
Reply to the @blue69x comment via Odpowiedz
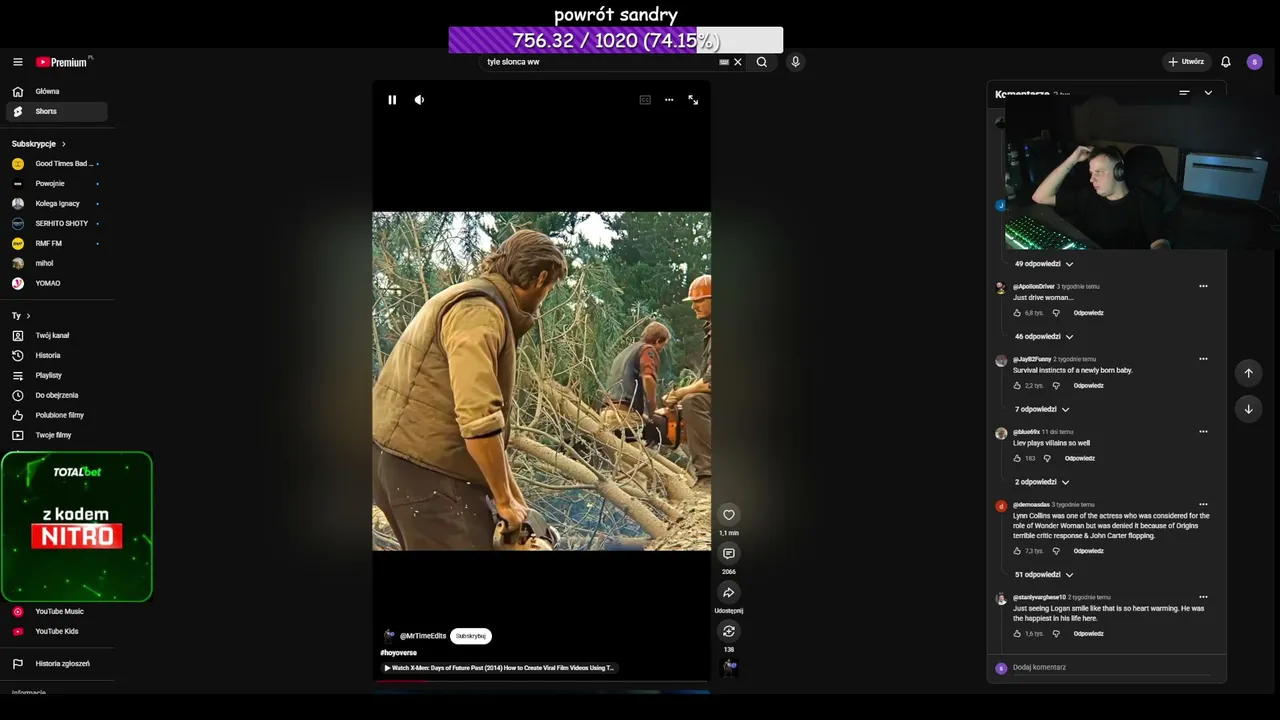(1080, 458)
